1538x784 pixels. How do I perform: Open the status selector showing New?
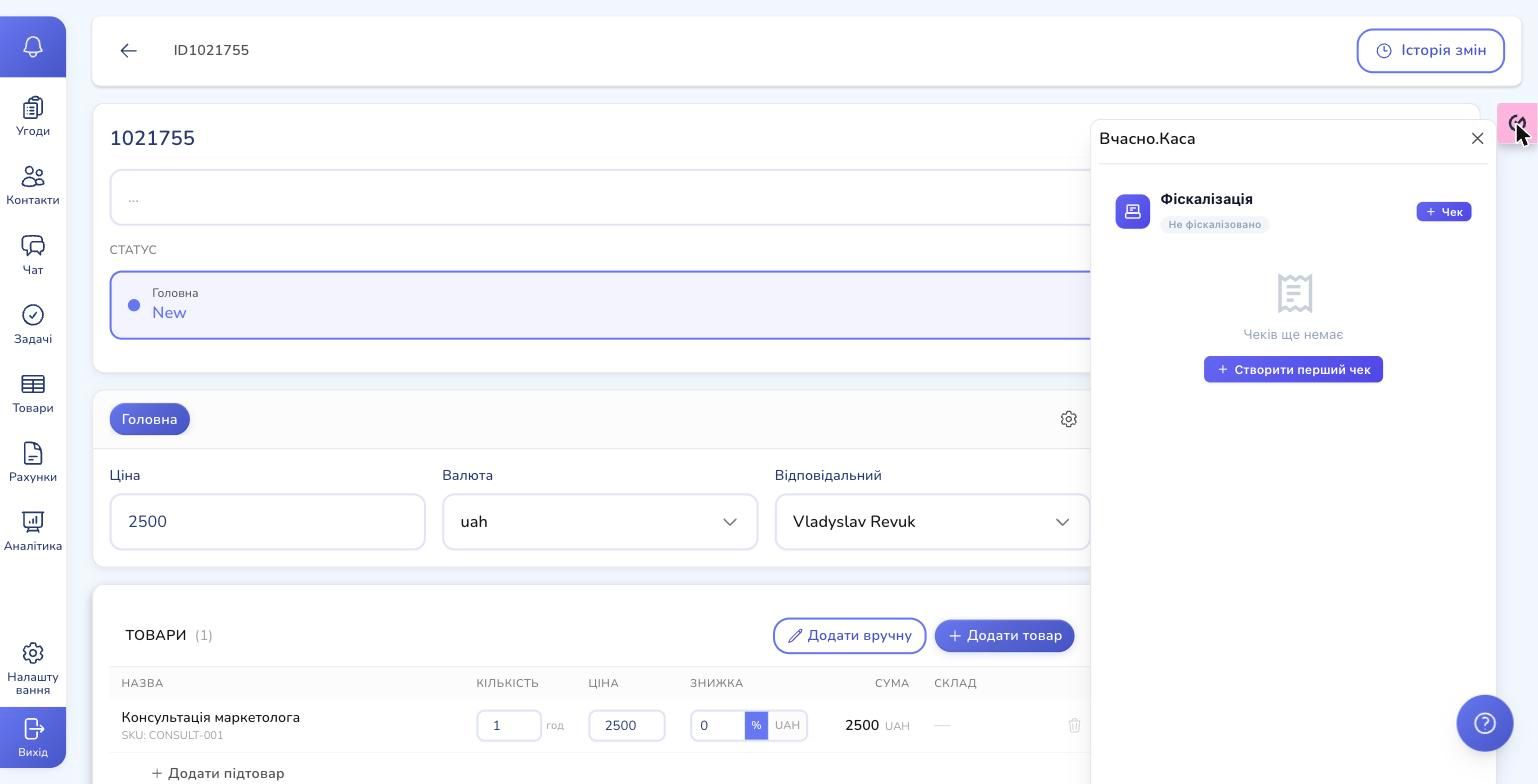pyautogui.click(x=600, y=305)
